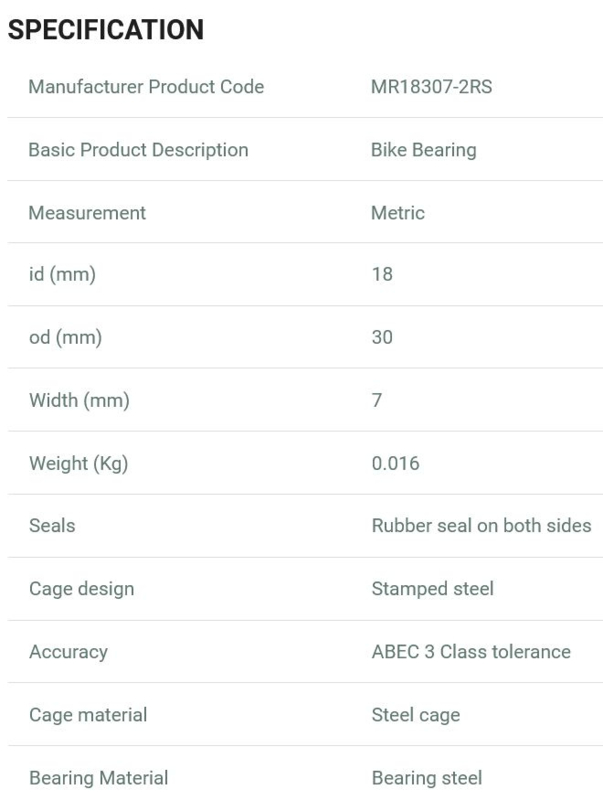The width and height of the screenshot is (603, 800).
Task: Select the Basic Product Description label
Action: [139, 150]
